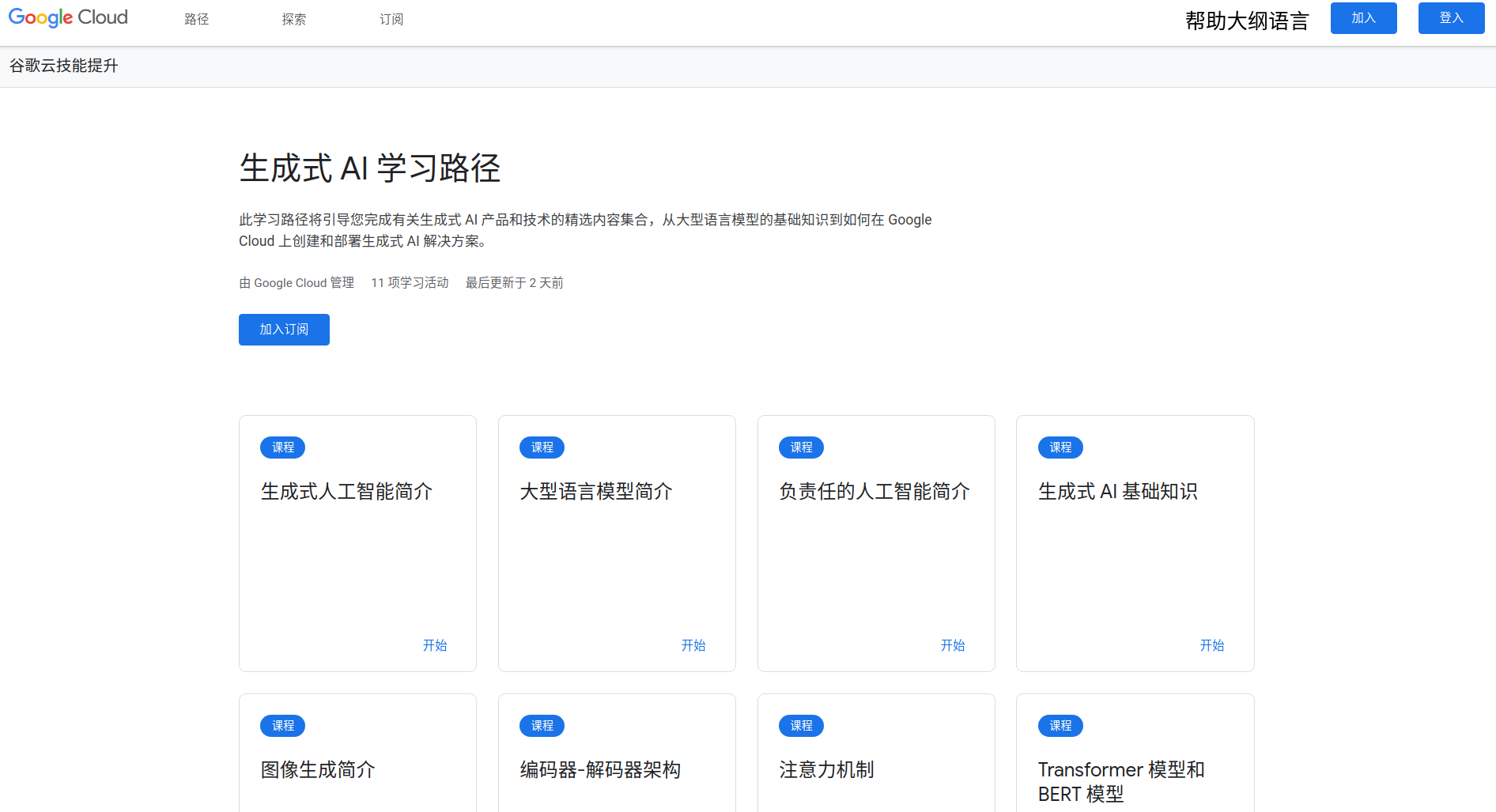
Task: Click the 11 项学习活动 text
Action: (410, 283)
